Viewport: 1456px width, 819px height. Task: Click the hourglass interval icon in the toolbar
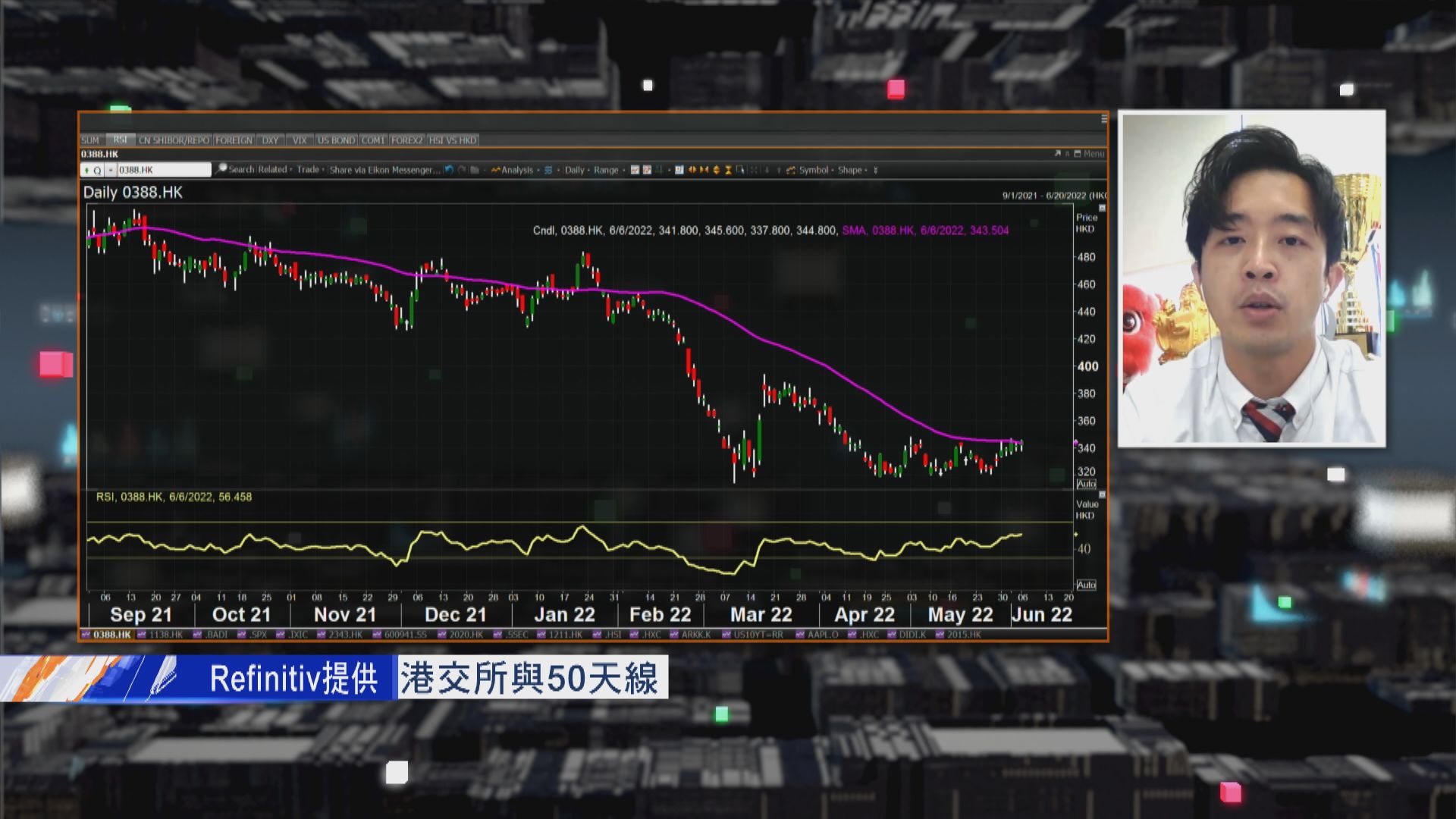click(728, 170)
